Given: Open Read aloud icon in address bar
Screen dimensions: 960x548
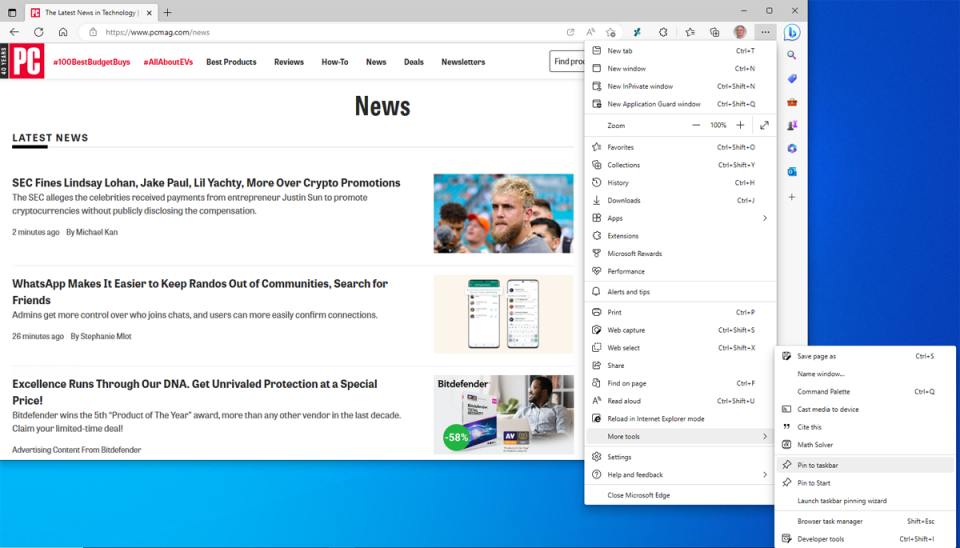Looking at the screenshot, I should 590,32.
